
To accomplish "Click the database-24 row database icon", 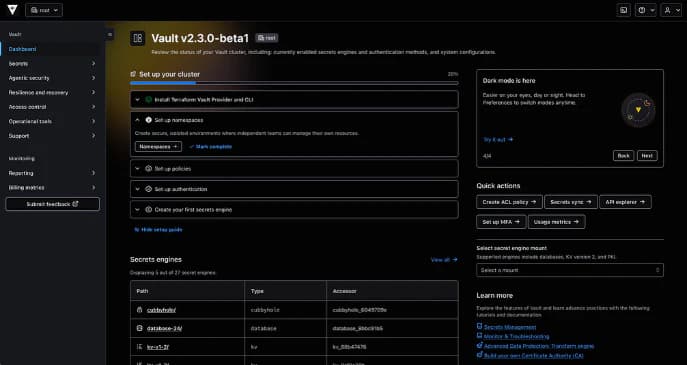I will (x=139, y=328).
